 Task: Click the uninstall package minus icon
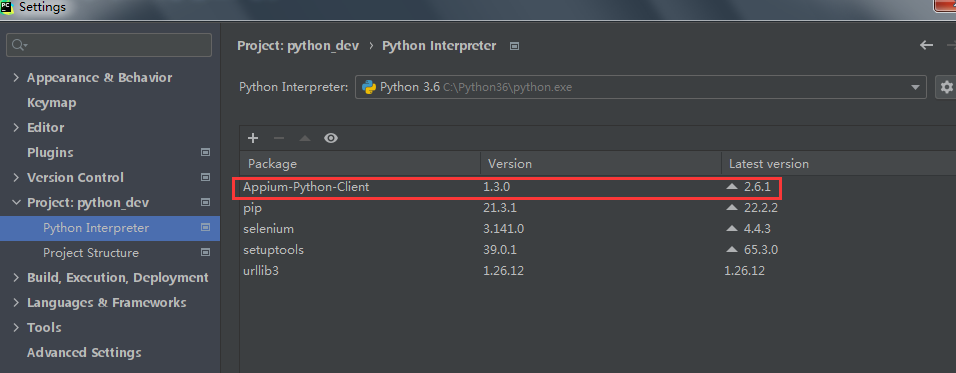279,138
